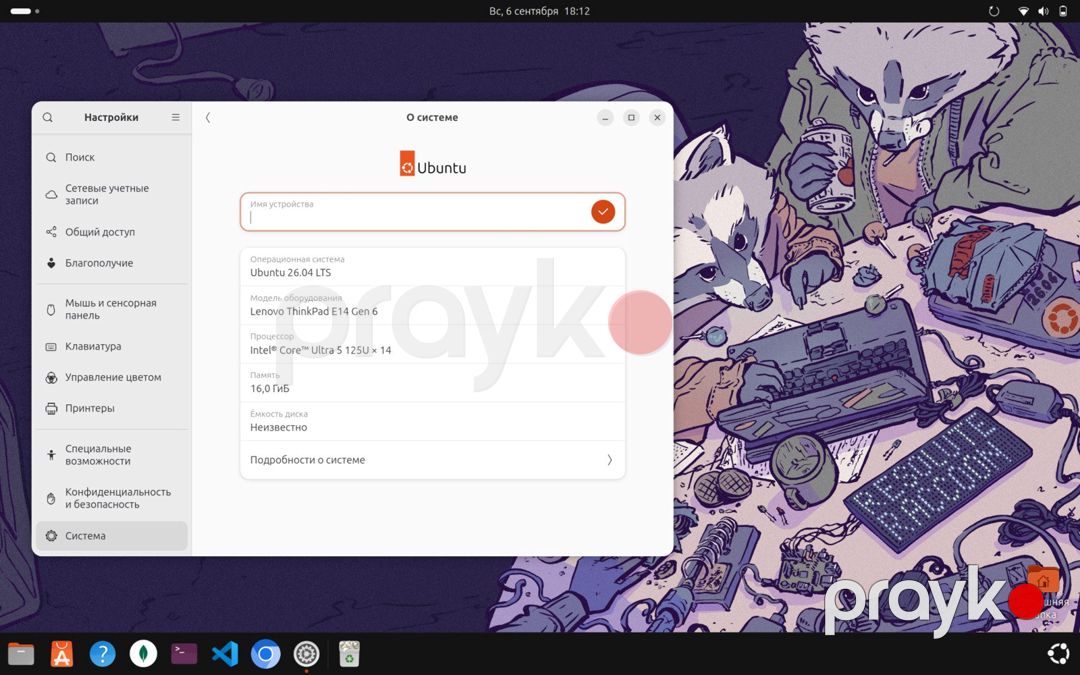Screen dimensions: 1080x675
Task: Select Принтеры in the sidebar
Action: [x=112, y=408]
